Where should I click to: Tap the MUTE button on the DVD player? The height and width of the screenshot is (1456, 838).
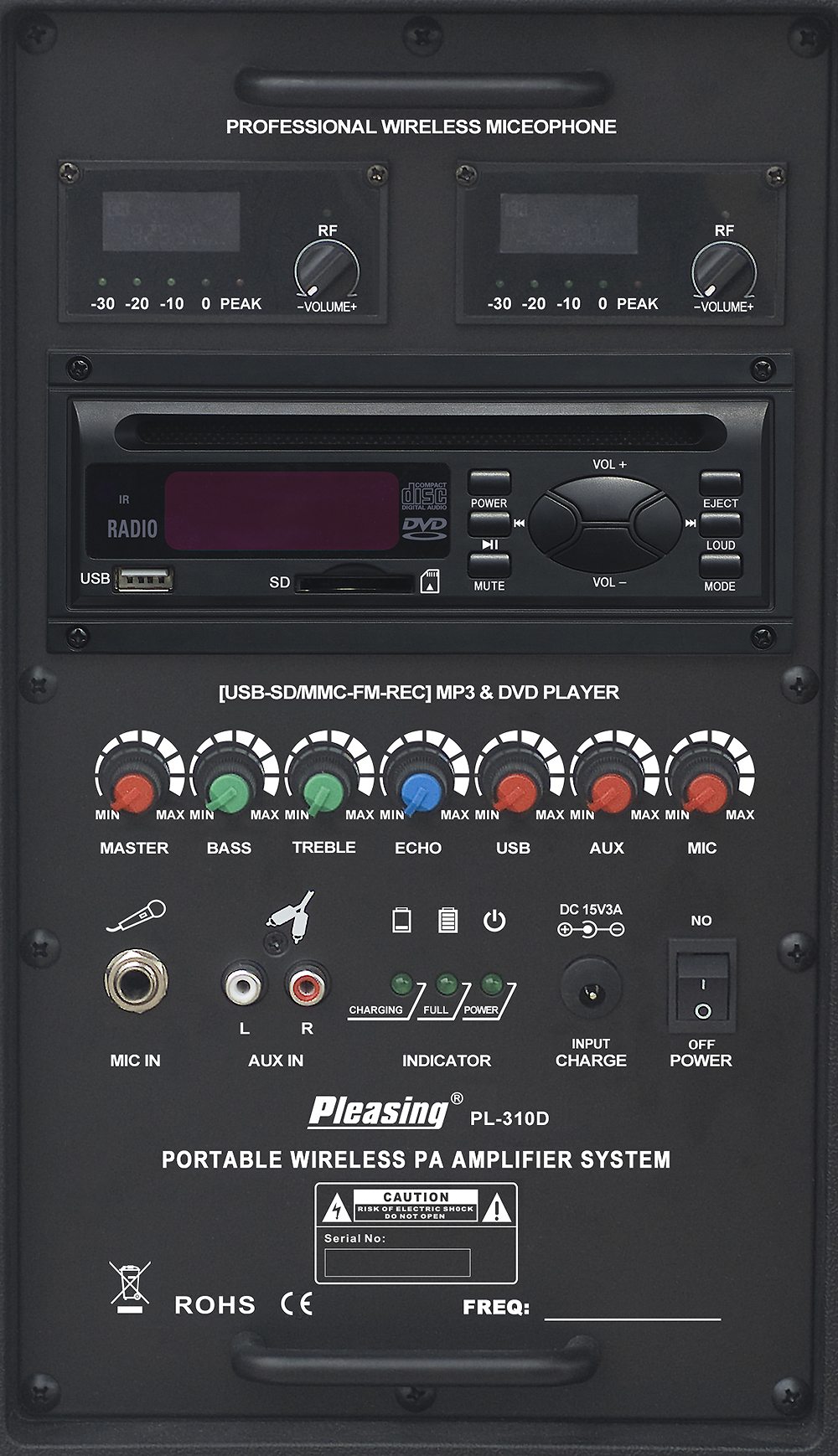(489, 565)
